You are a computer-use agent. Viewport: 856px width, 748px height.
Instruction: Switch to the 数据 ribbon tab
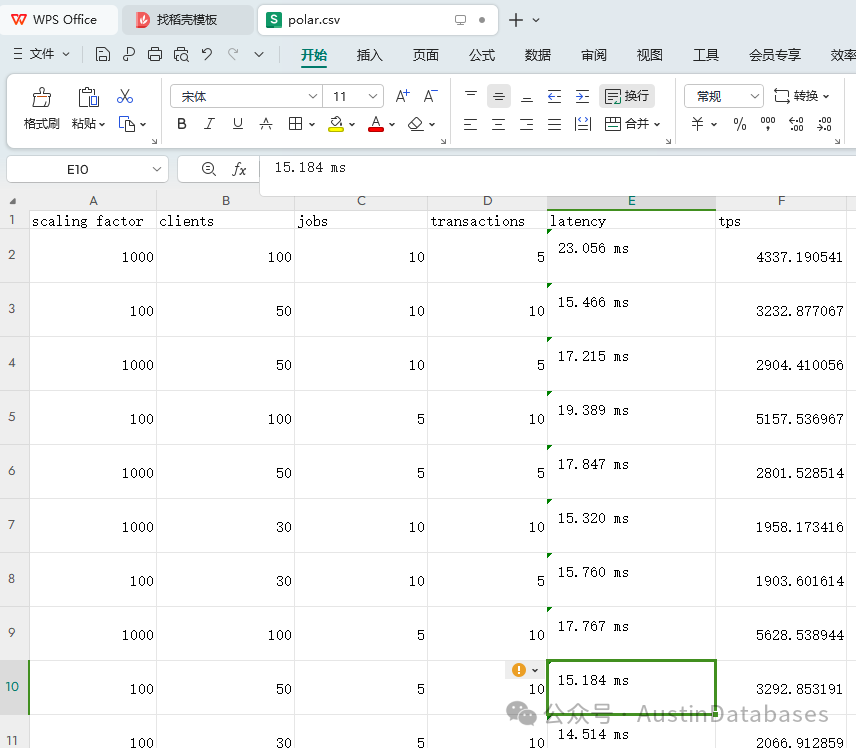[538, 55]
